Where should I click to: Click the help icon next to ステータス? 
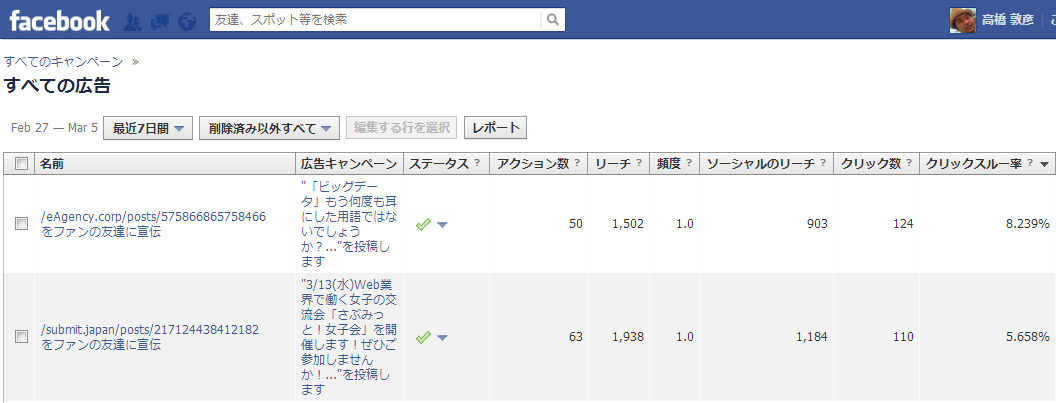[477, 164]
